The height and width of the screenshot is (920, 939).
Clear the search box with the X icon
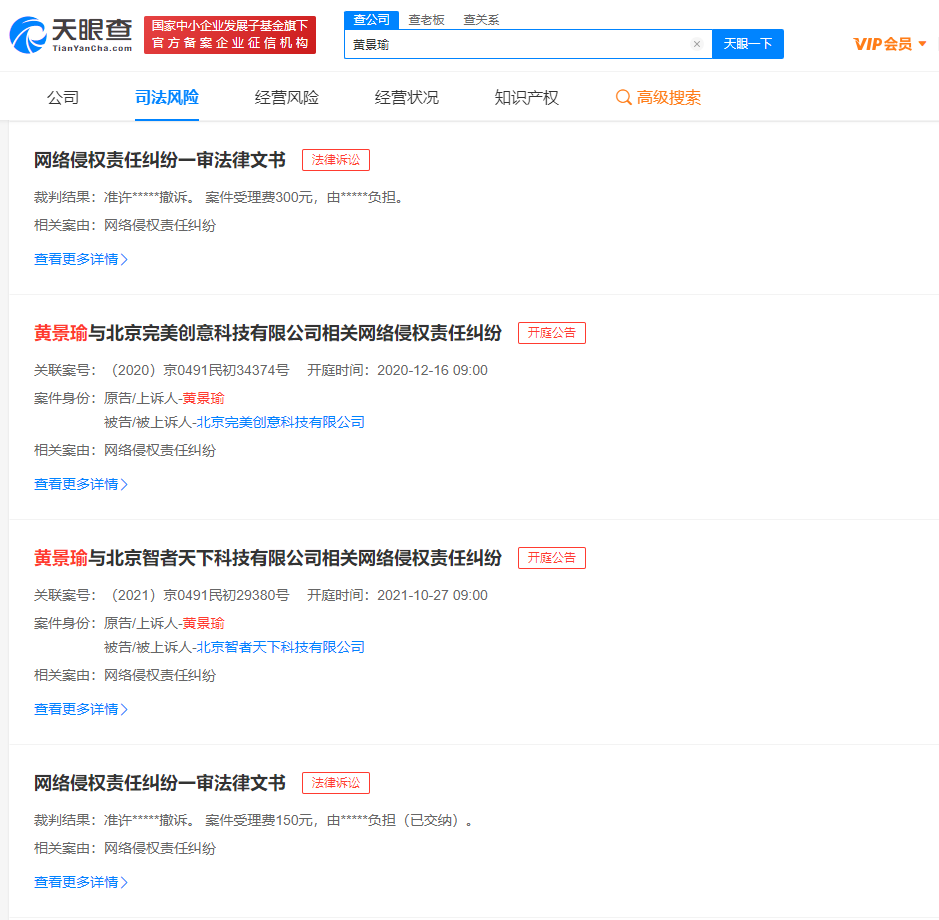click(x=696, y=44)
